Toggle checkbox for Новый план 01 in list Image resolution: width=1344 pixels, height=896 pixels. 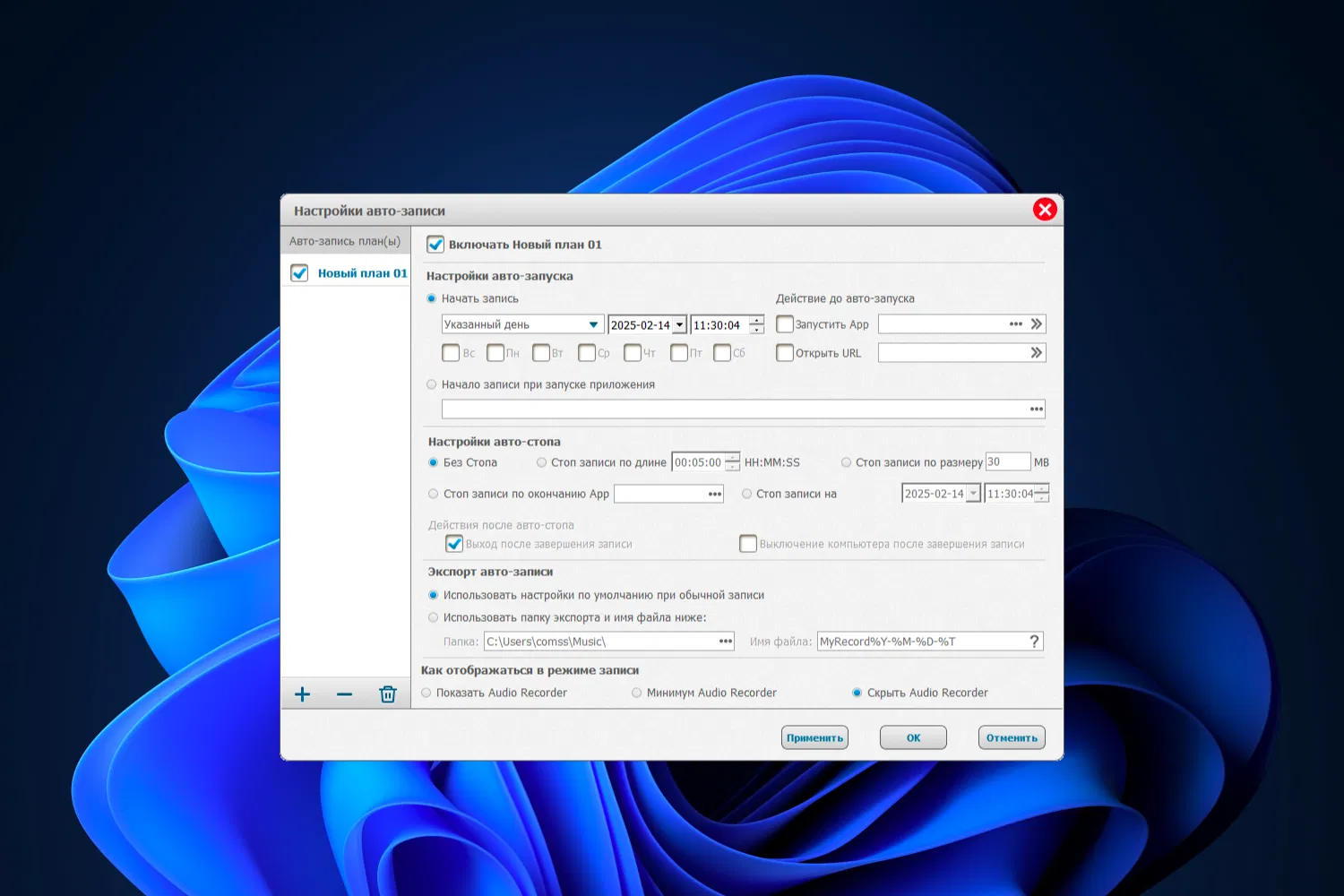pyautogui.click(x=299, y=273)
